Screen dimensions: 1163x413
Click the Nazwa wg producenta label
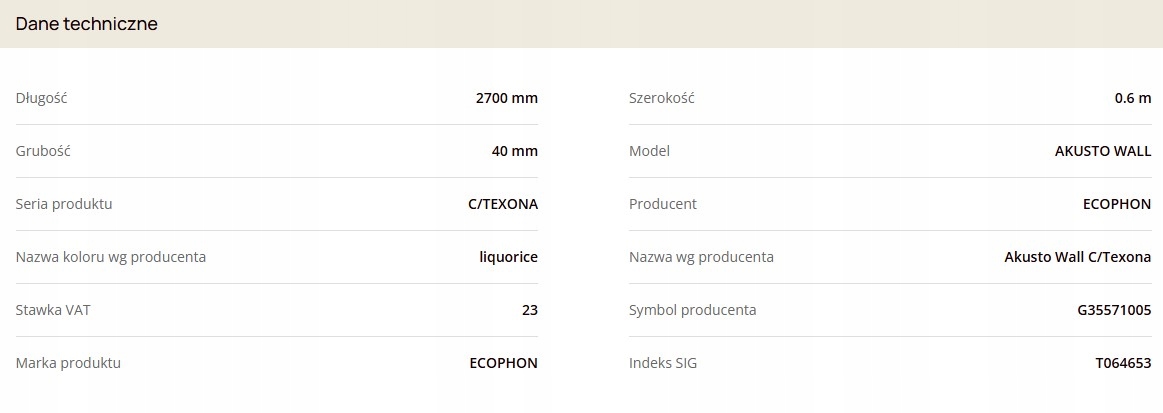point(701,257)
